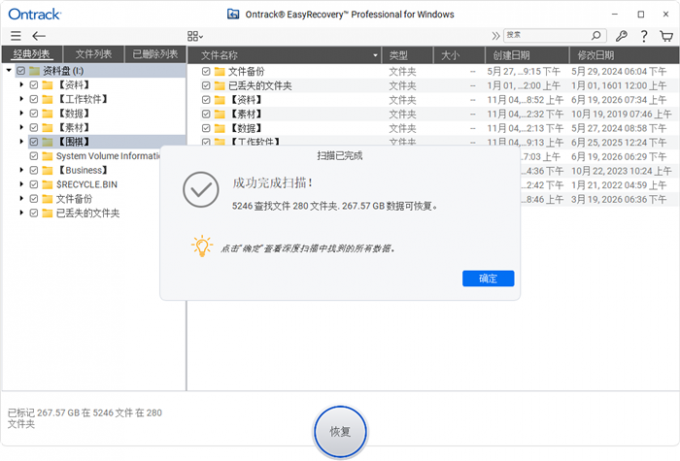This screenshot has width=680, height=461.
Task: Sort by 修改日期 column header
Action: 624,55
